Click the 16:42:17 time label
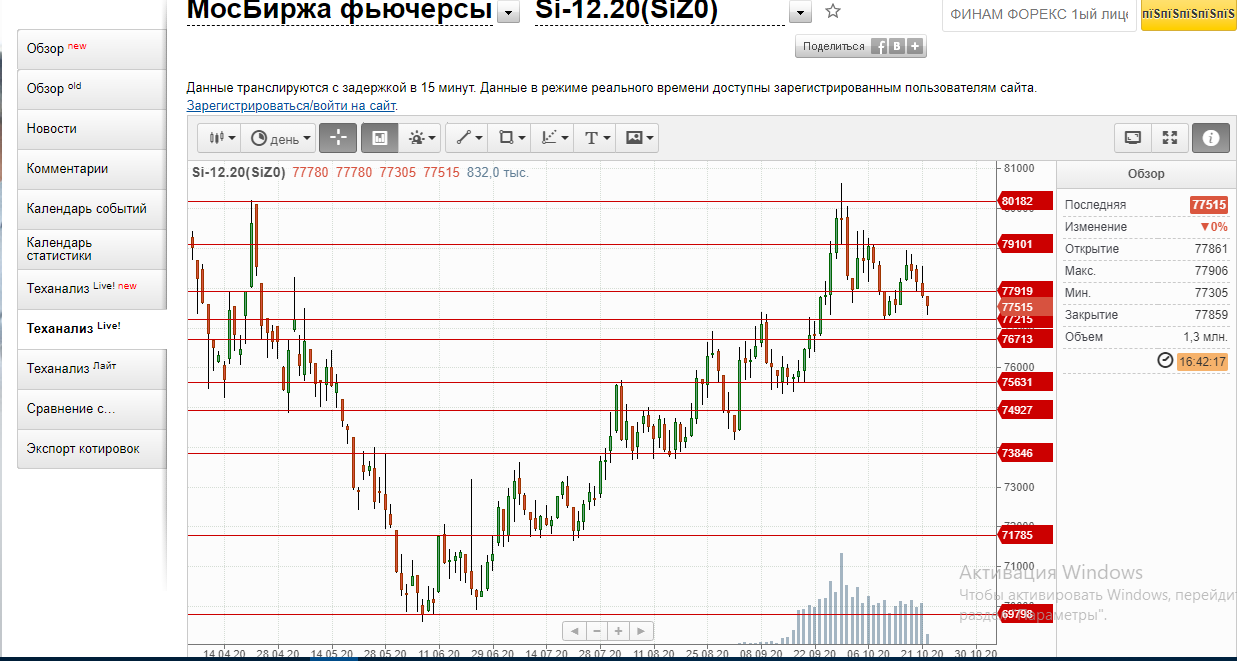Image resolution: width=1237 pixels, height=661 pixels. tap(1202, 361)
